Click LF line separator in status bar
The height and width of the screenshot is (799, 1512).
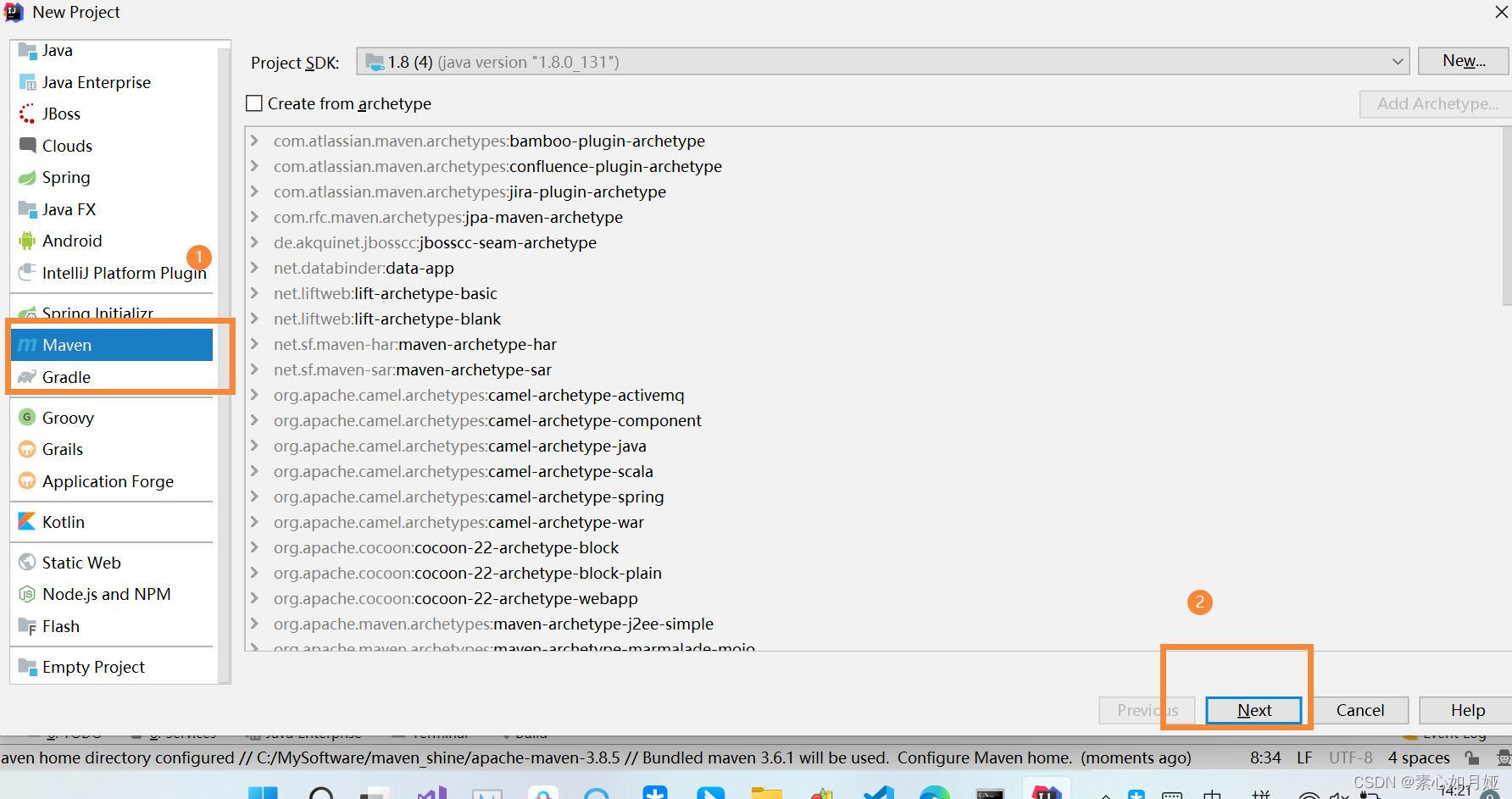1304,757
